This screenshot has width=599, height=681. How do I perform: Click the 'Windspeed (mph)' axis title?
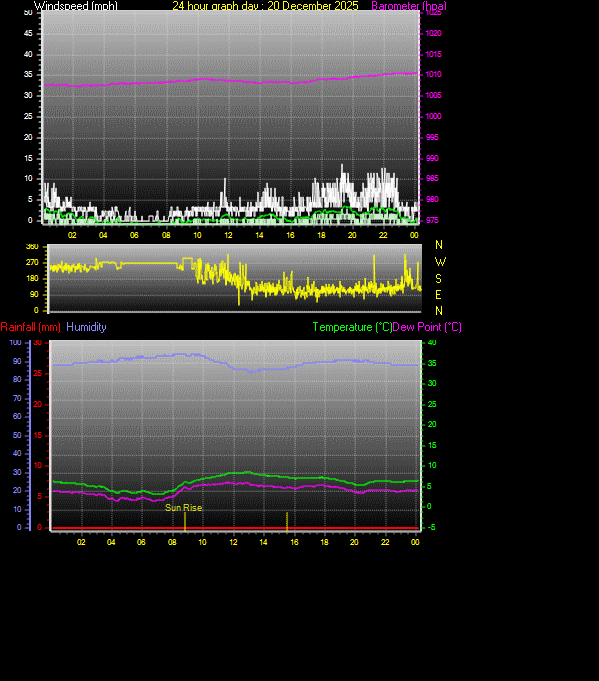point(76,6)
